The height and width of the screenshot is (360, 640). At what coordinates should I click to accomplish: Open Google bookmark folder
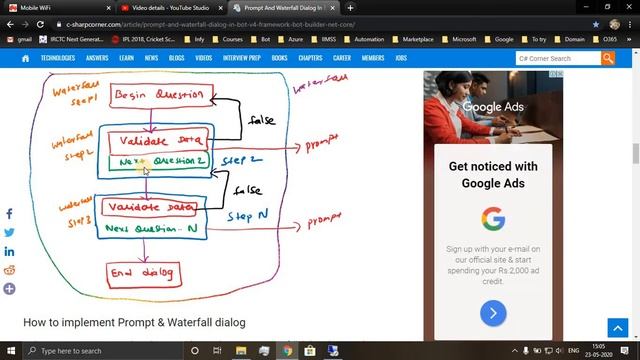coord(499,40)
